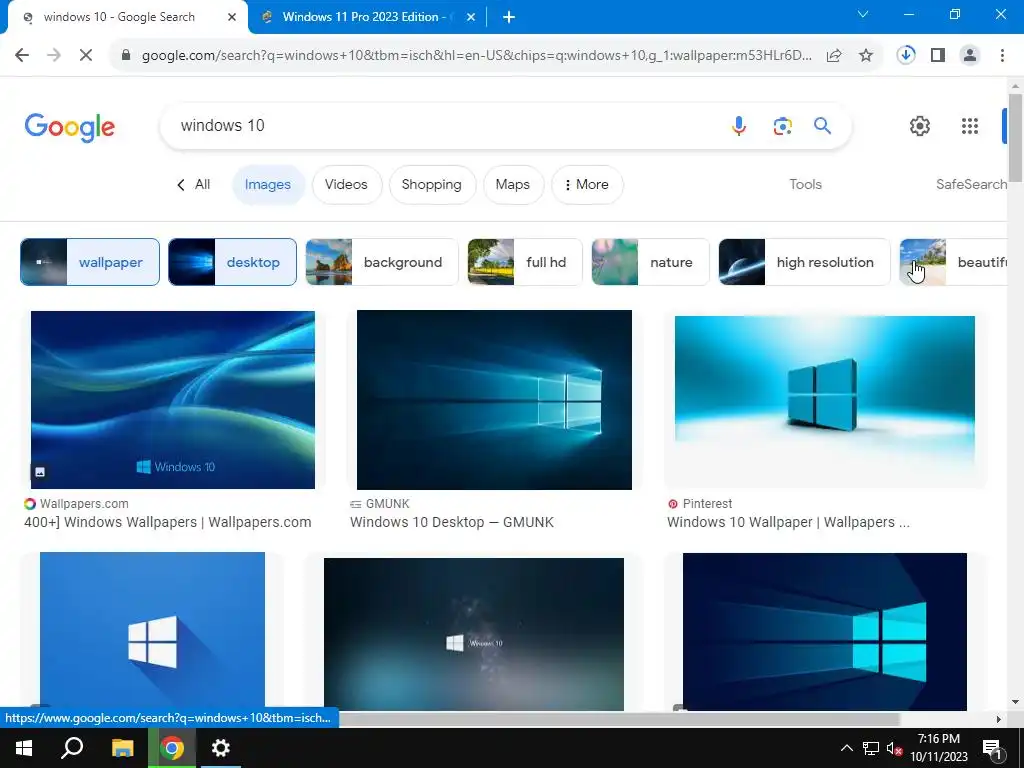This screenshot has width=1024, height=768.
Task: Click the voice search microphone icon
Action: (x=739, y=125)
